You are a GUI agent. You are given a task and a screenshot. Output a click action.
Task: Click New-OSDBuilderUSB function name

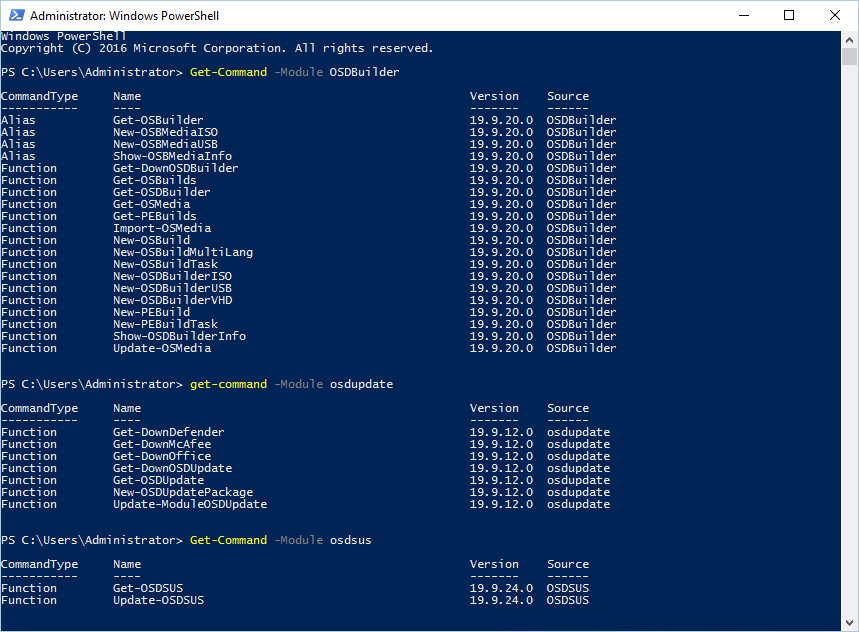172,289
